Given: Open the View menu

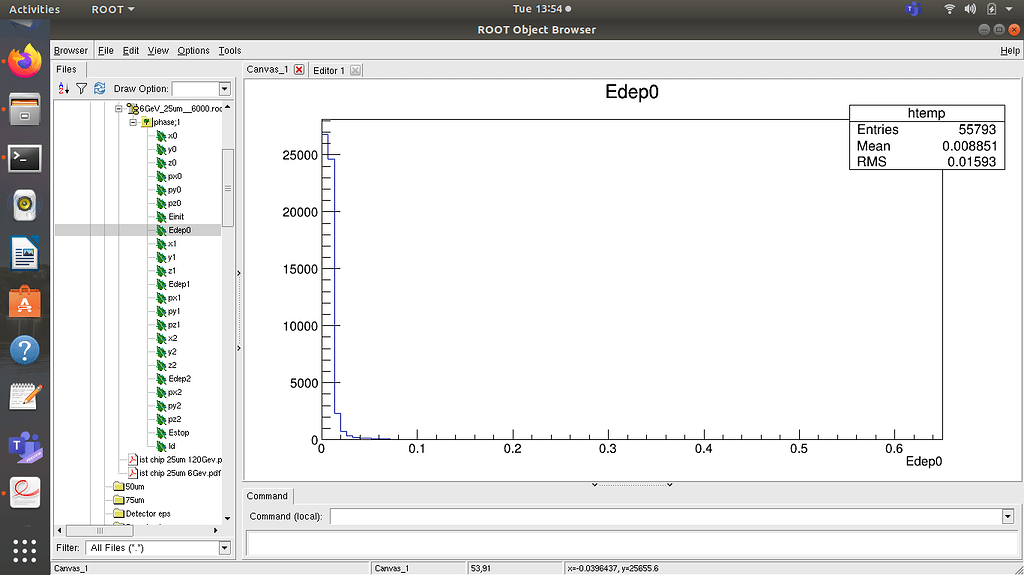Looking at the screenshot, I should 158,50.
